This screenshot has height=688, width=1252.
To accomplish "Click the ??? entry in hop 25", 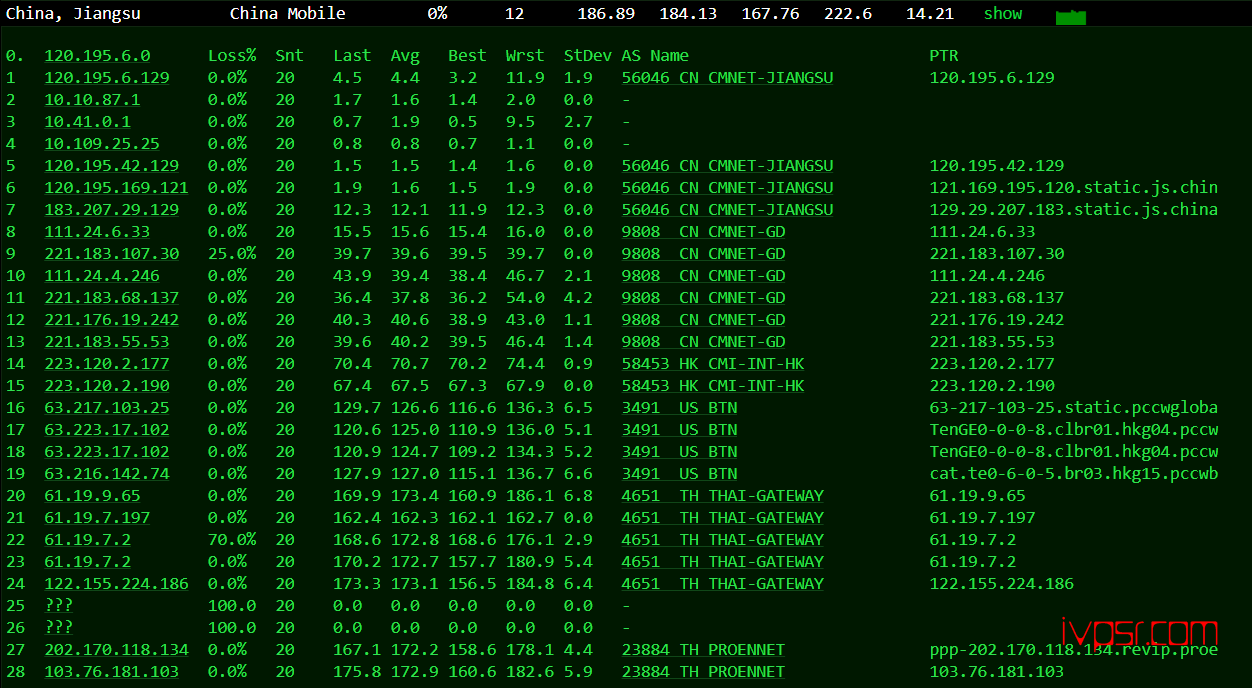I will coord(59,606).
